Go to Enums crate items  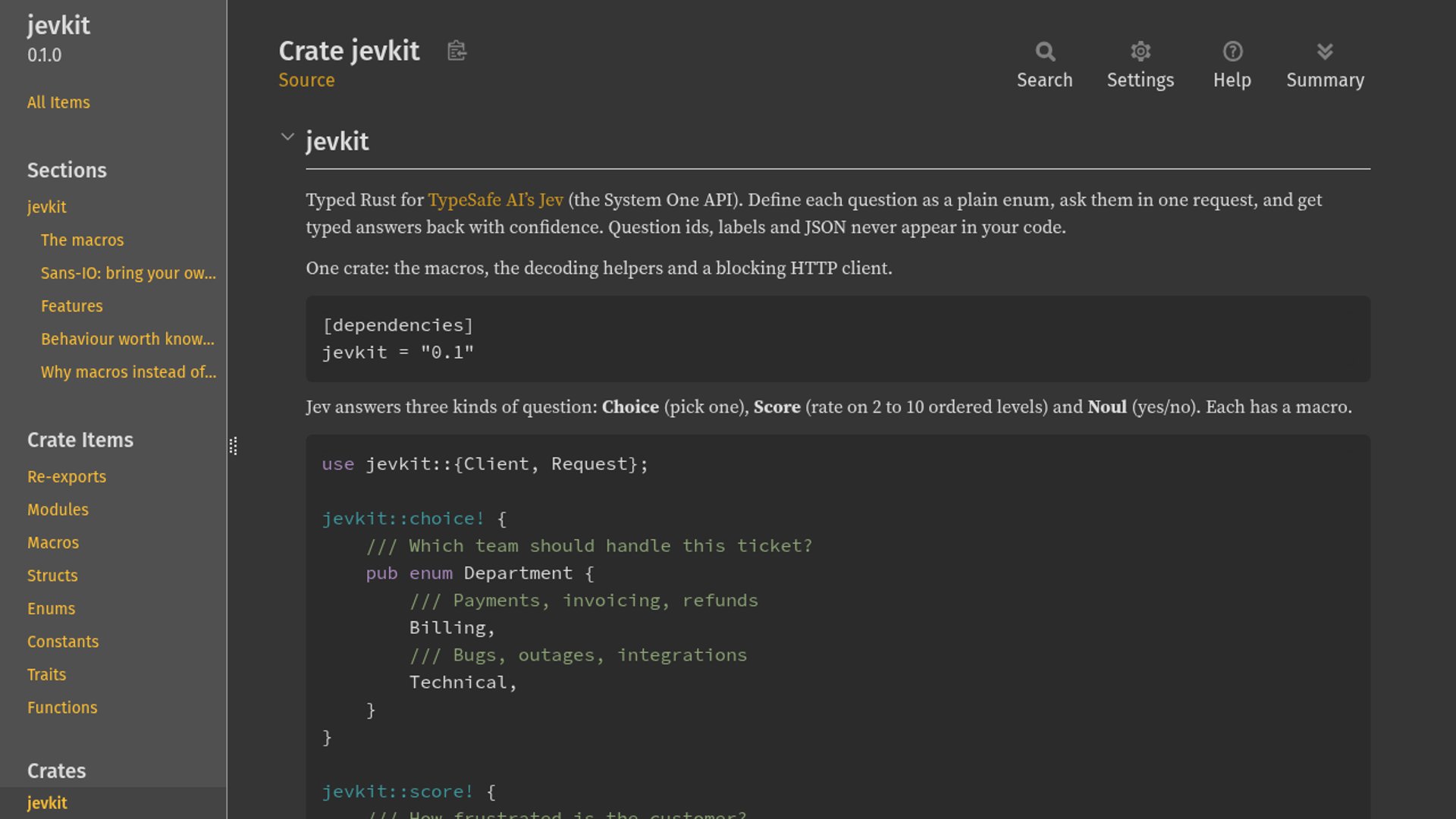click(x=51, y=609)
